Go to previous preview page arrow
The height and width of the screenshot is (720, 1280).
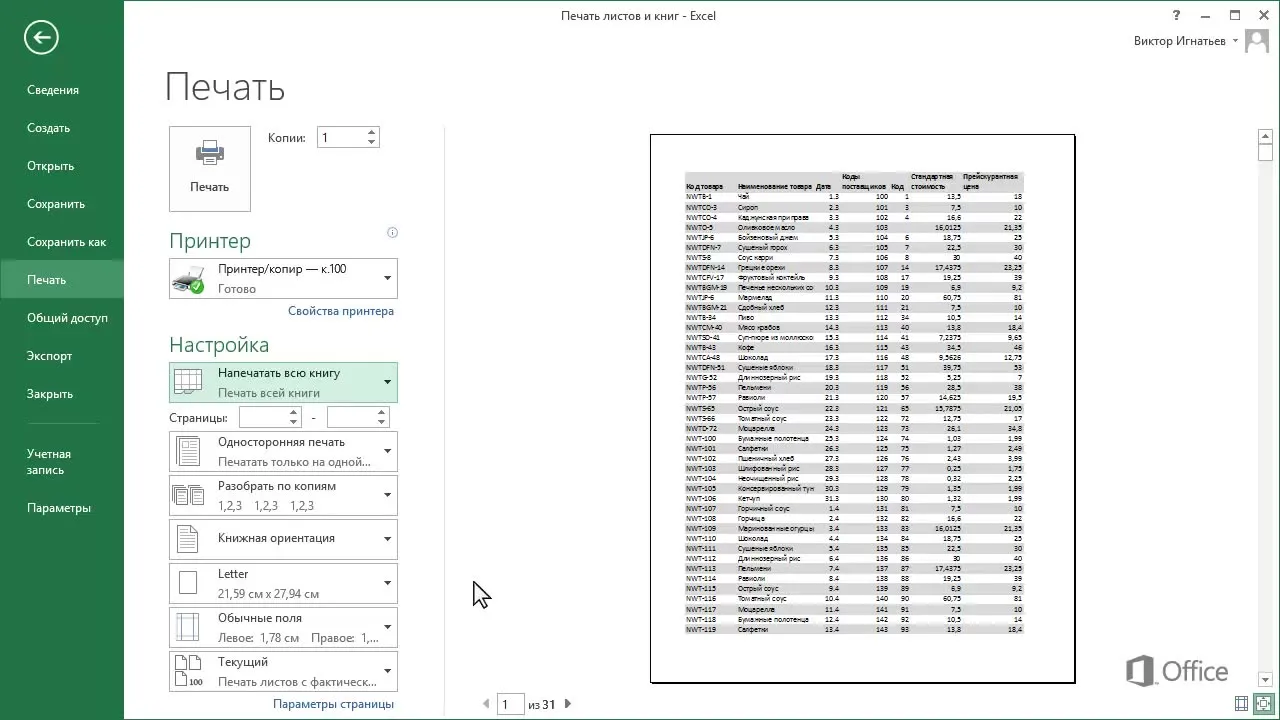click(486, 704)
